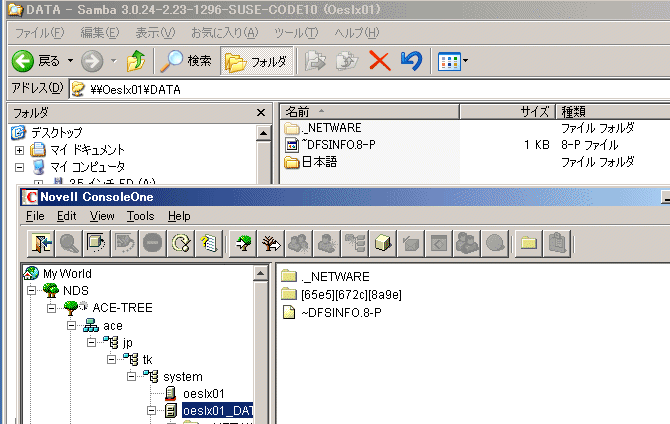The height and width of the screenshot is (424, 670).
Task: Click the grayed Filter icon in ConsoleOne
Action: tap(125, 244)
